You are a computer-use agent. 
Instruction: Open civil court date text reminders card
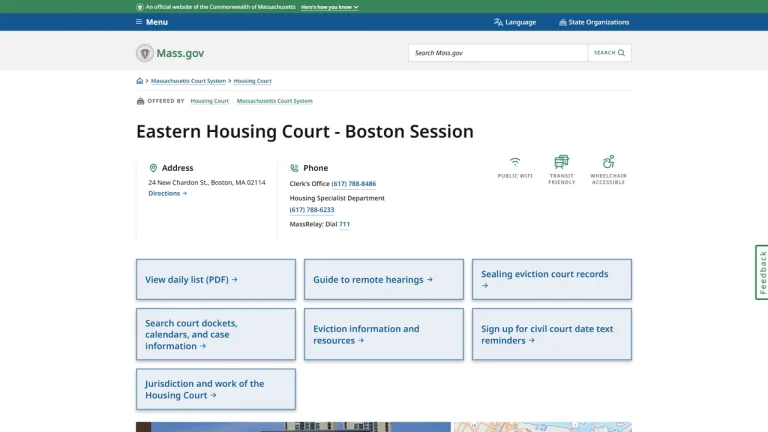552,334
